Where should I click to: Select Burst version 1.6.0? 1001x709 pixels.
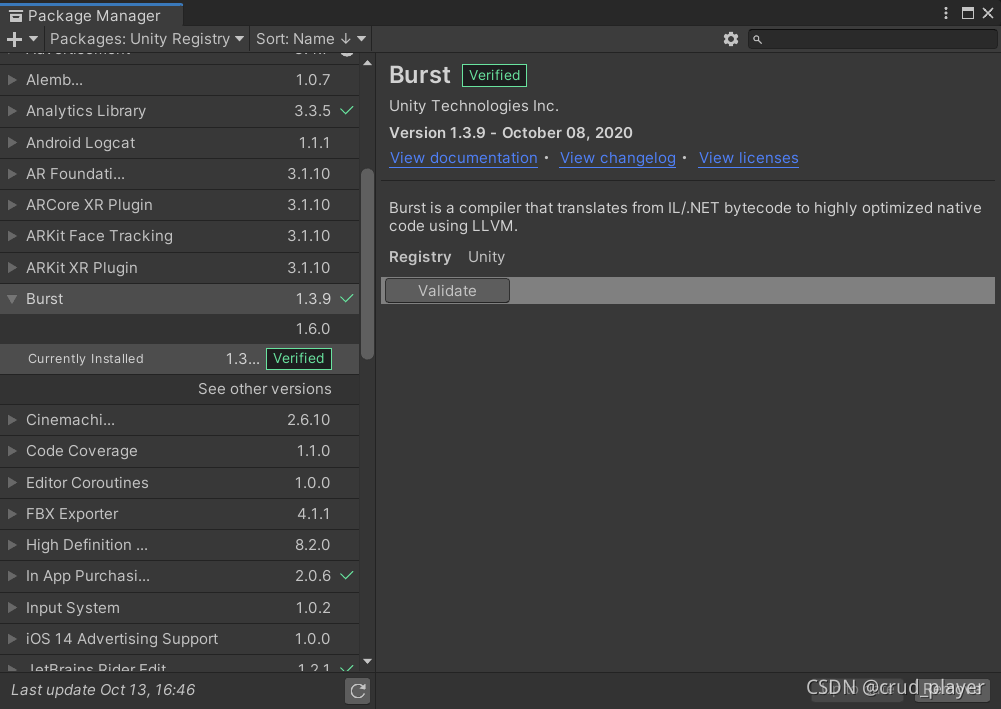coord(179,329)
